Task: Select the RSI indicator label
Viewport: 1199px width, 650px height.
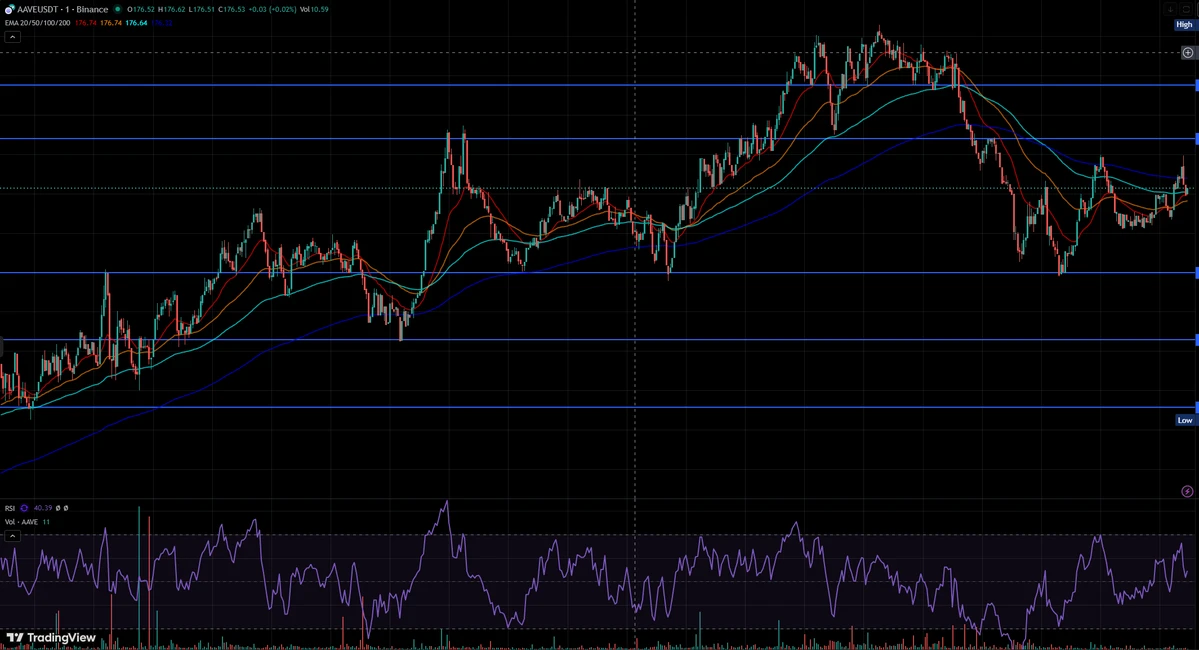Action: click(x=10, y=508)
